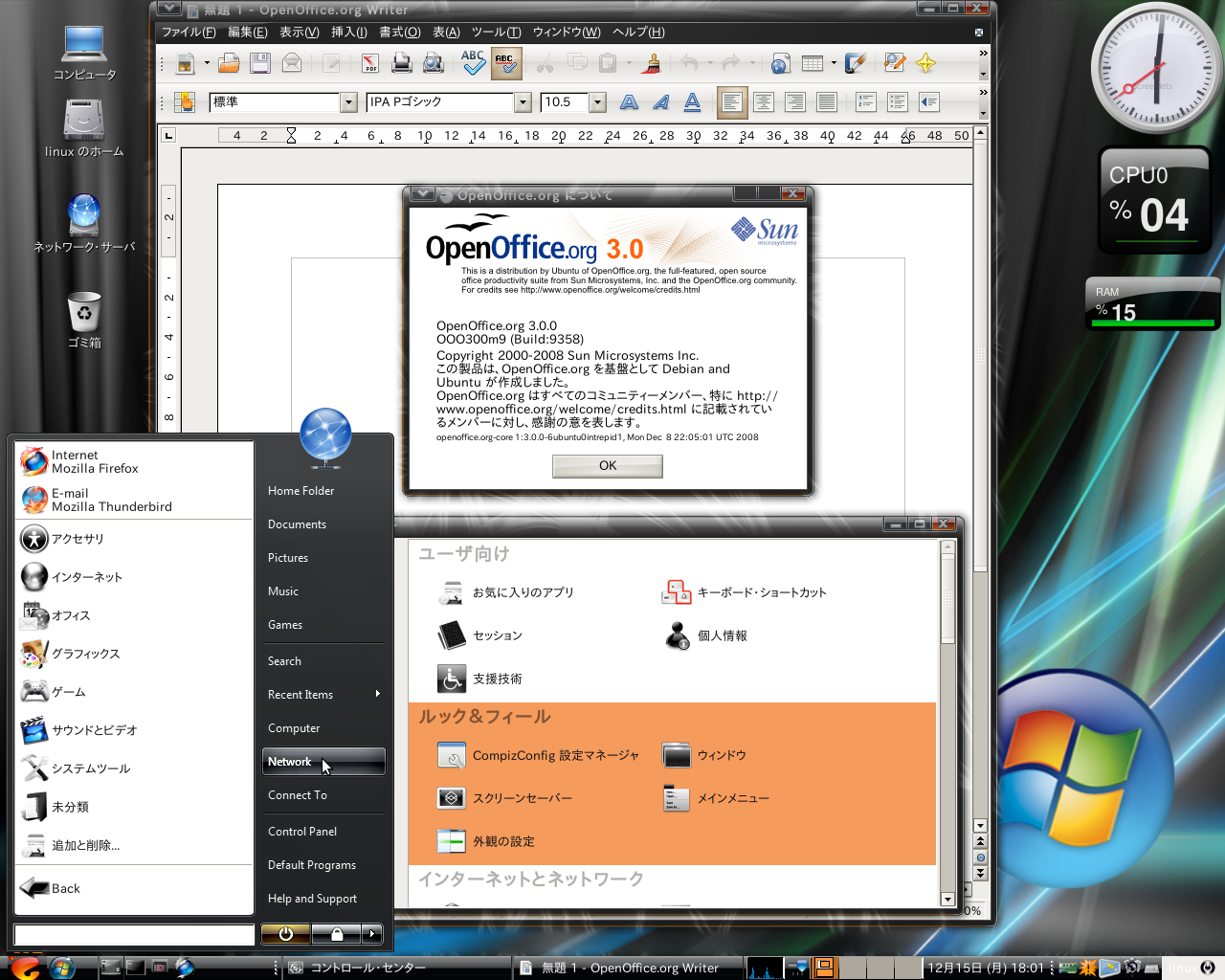Image resolution: width=1225 pixels, height=980 pixels.
Task: Toggle AutoSpellcheck in Writer toolbar
Action: 505,63
